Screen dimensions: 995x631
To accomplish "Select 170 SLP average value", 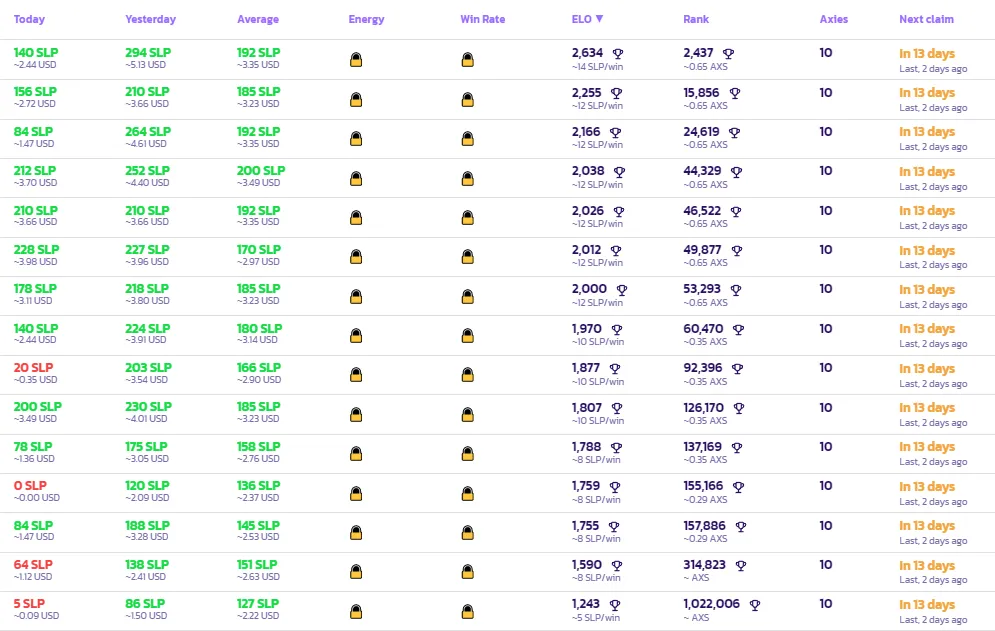I will pos(259,249).
